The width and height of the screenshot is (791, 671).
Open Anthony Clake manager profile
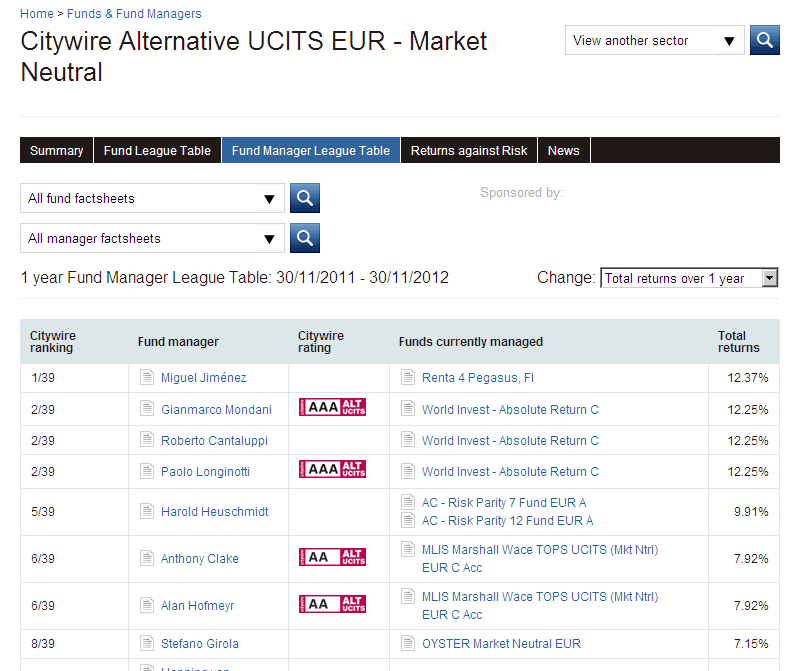[200, 558]
